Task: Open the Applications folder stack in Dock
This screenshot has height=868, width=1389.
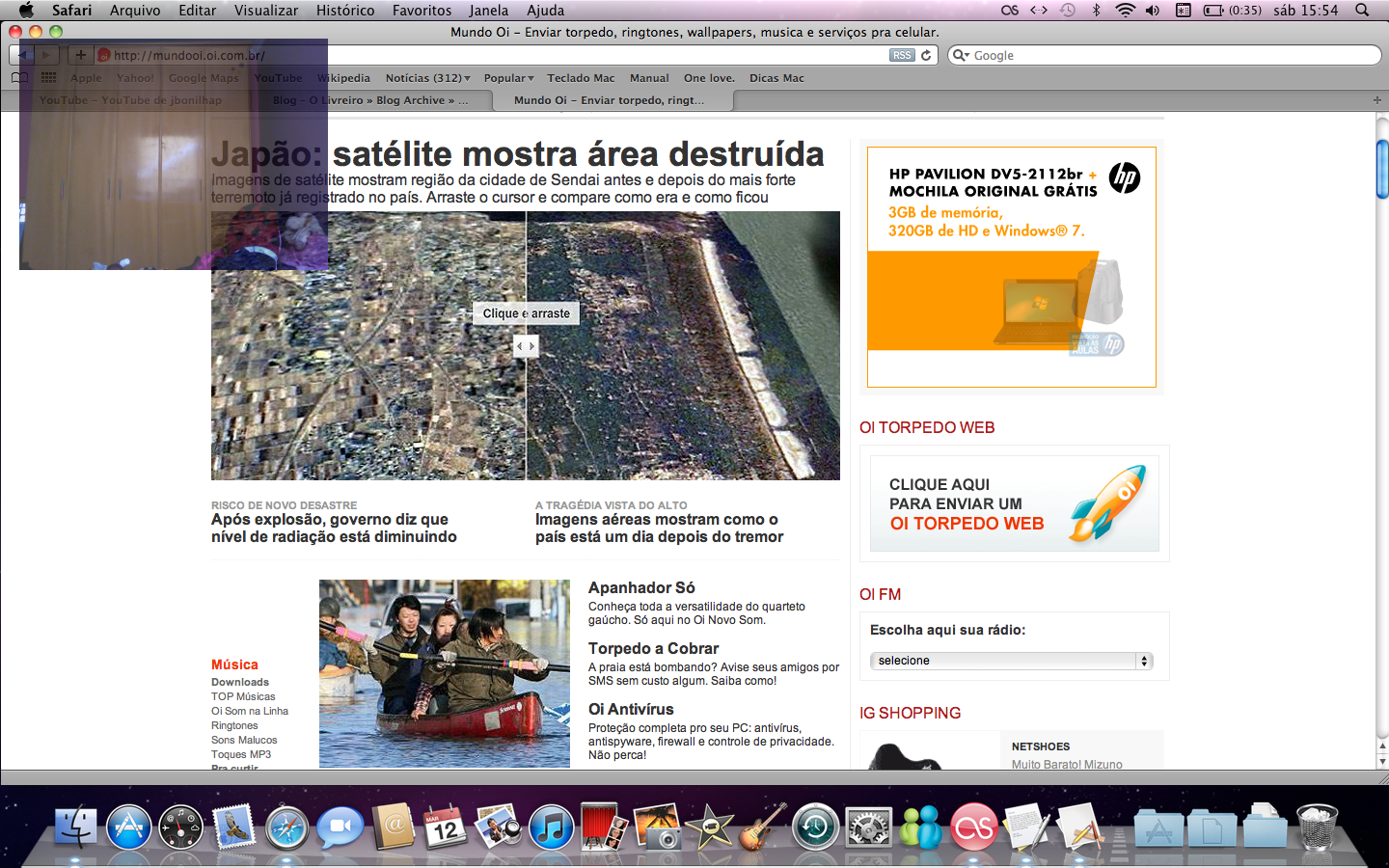Action: (1158, 827)
